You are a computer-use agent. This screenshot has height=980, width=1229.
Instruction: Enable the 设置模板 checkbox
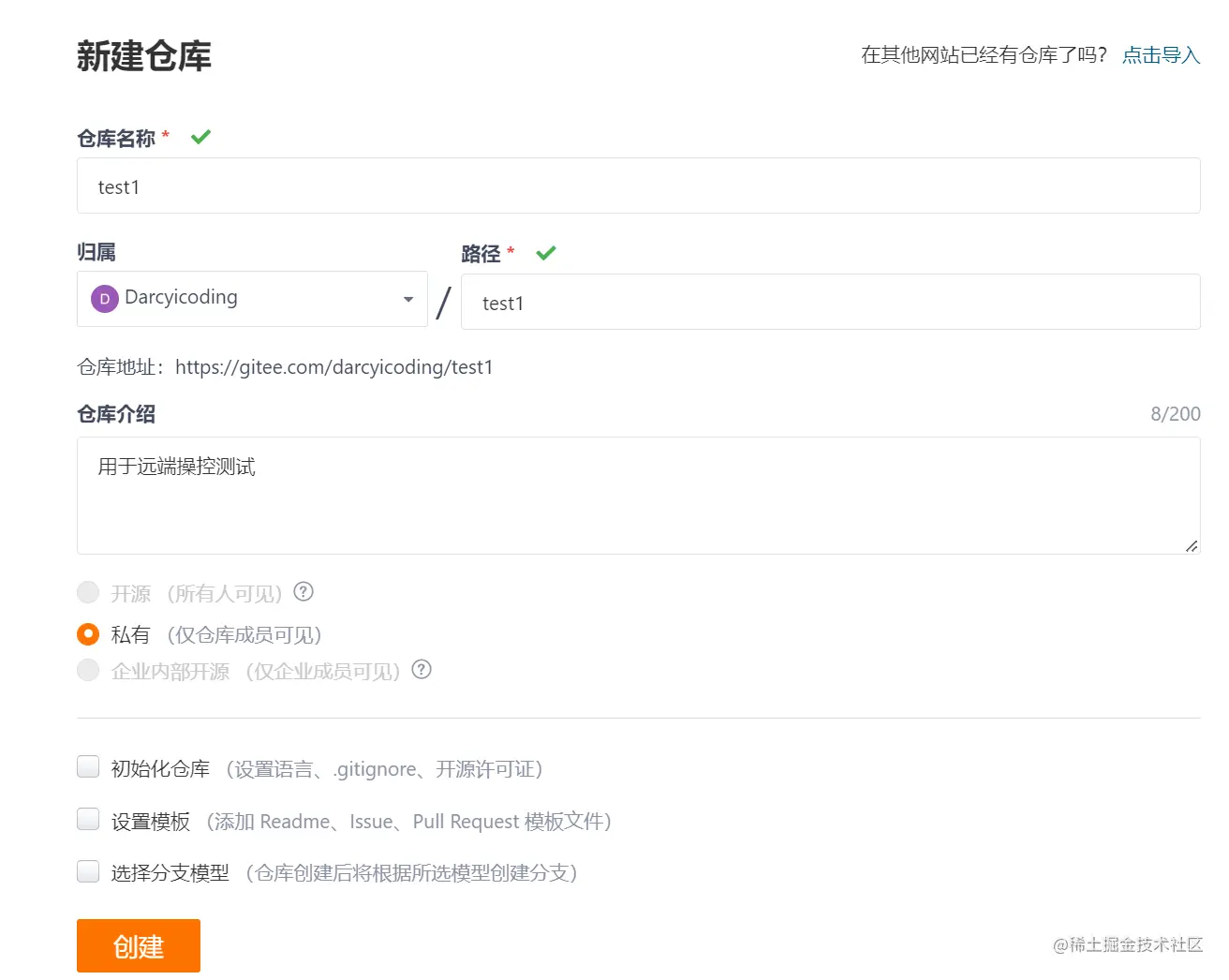click(x=88, y=820)
